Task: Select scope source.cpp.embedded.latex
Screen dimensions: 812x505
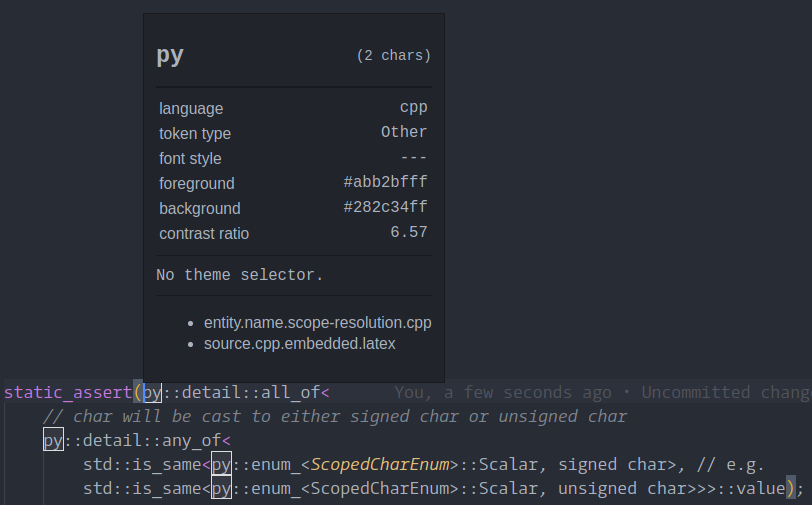Action: point(299,344)
